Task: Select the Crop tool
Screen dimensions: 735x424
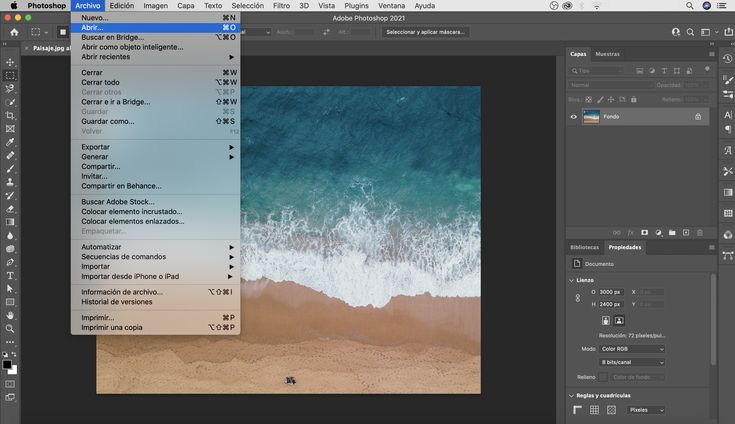Action: 10,115
